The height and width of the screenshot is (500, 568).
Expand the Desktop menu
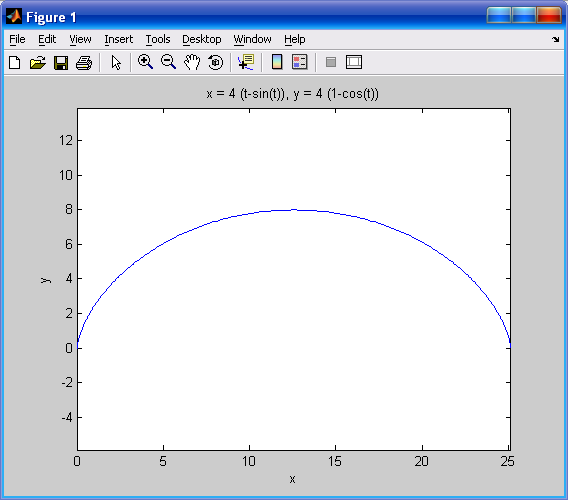pyautogui.click(x=201, y=39)
